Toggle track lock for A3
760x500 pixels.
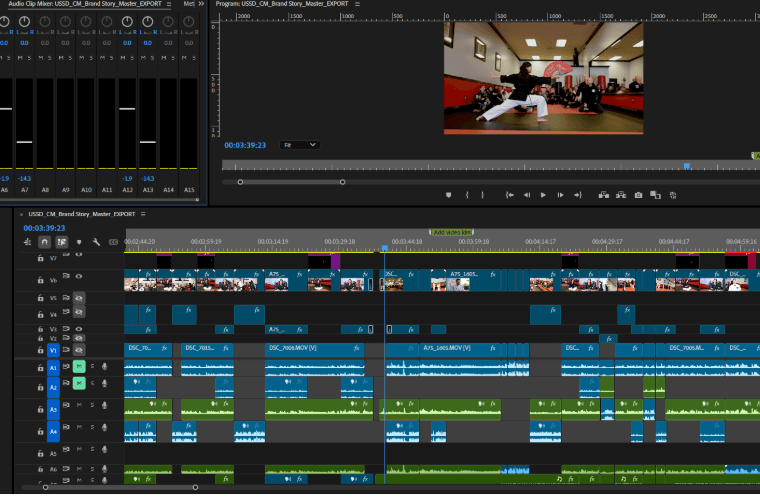click(41, 409)
